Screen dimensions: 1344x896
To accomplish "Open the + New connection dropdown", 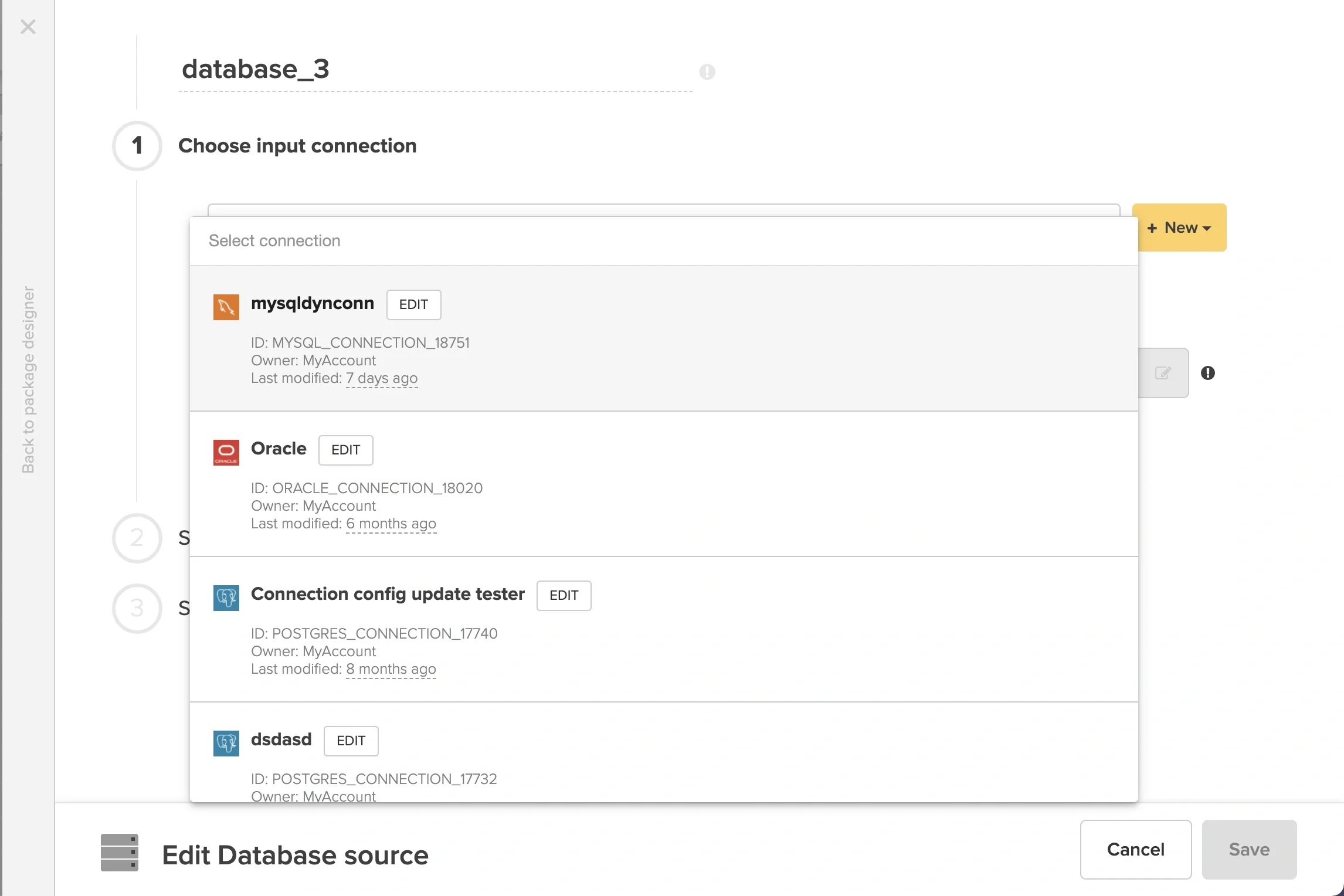I will coord(1181,228).
